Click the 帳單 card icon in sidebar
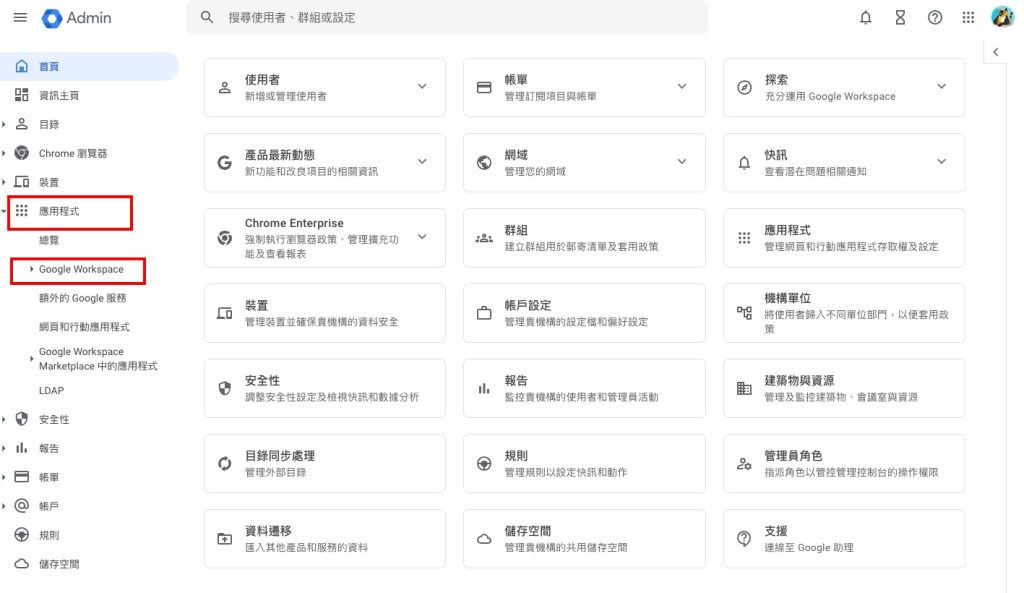This screenshot has width=1024, height=593. 22,477
